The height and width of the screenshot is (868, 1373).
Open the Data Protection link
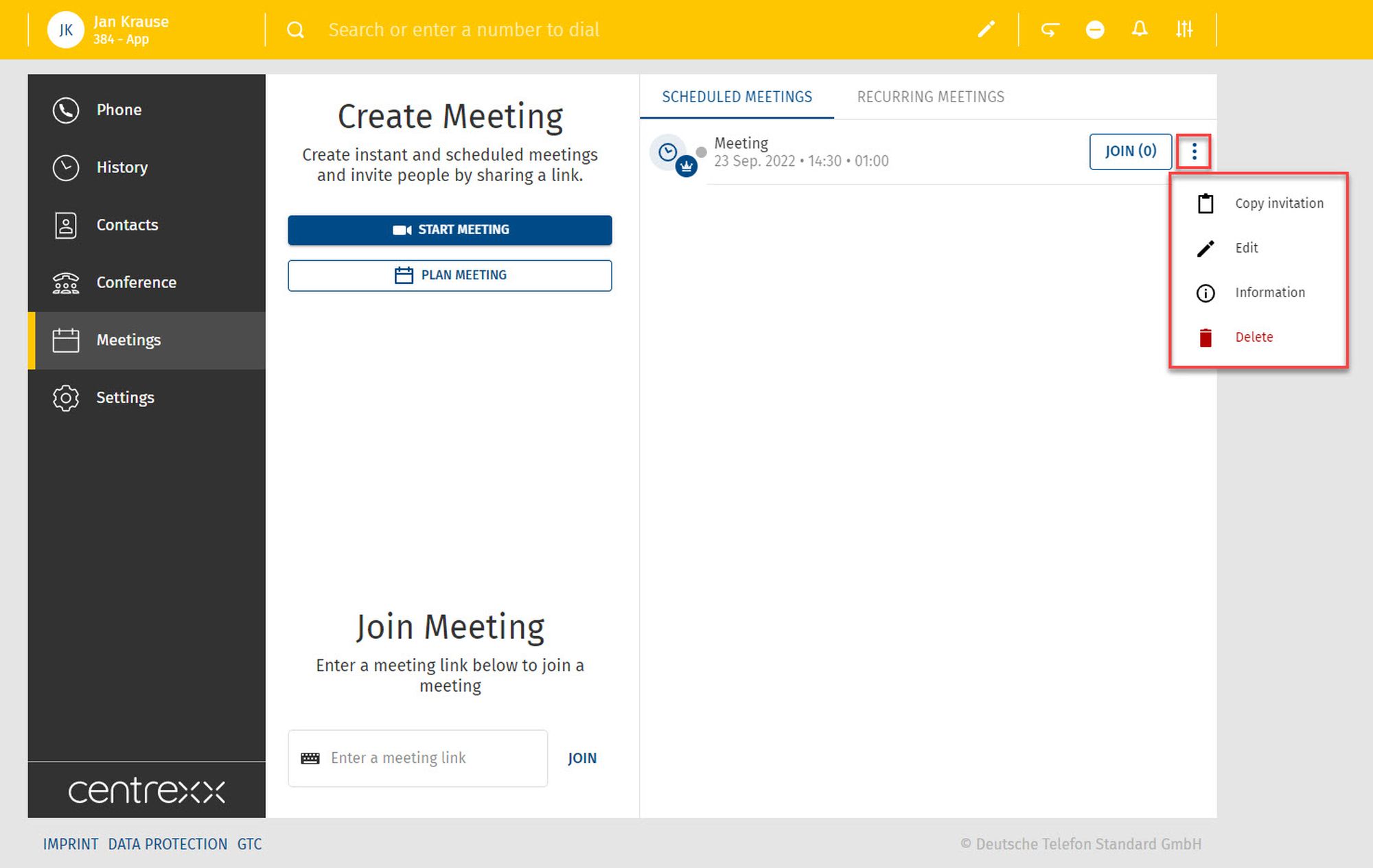168,844
